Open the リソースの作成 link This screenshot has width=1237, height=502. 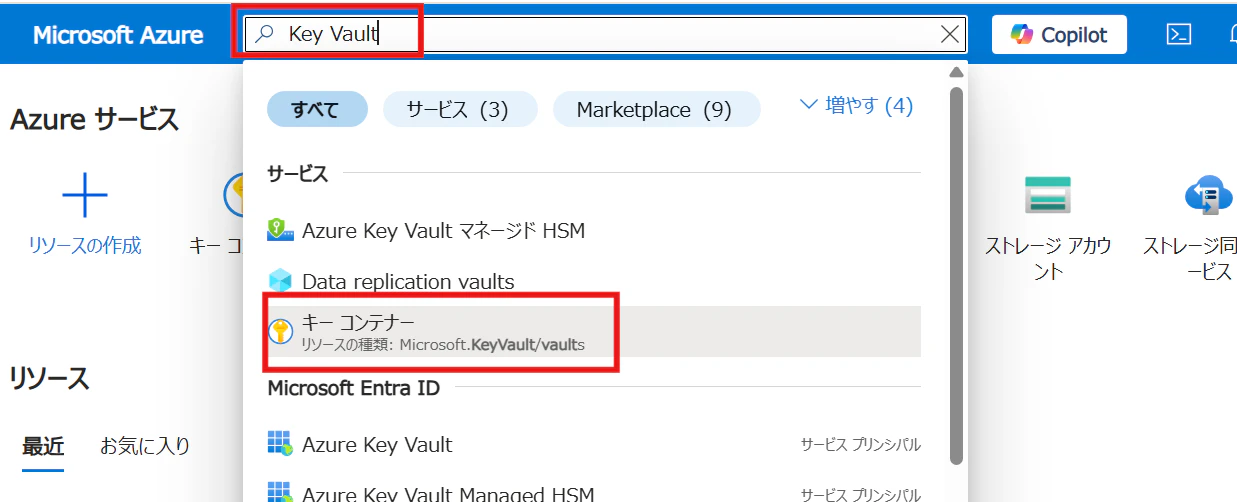coord(85,245)
